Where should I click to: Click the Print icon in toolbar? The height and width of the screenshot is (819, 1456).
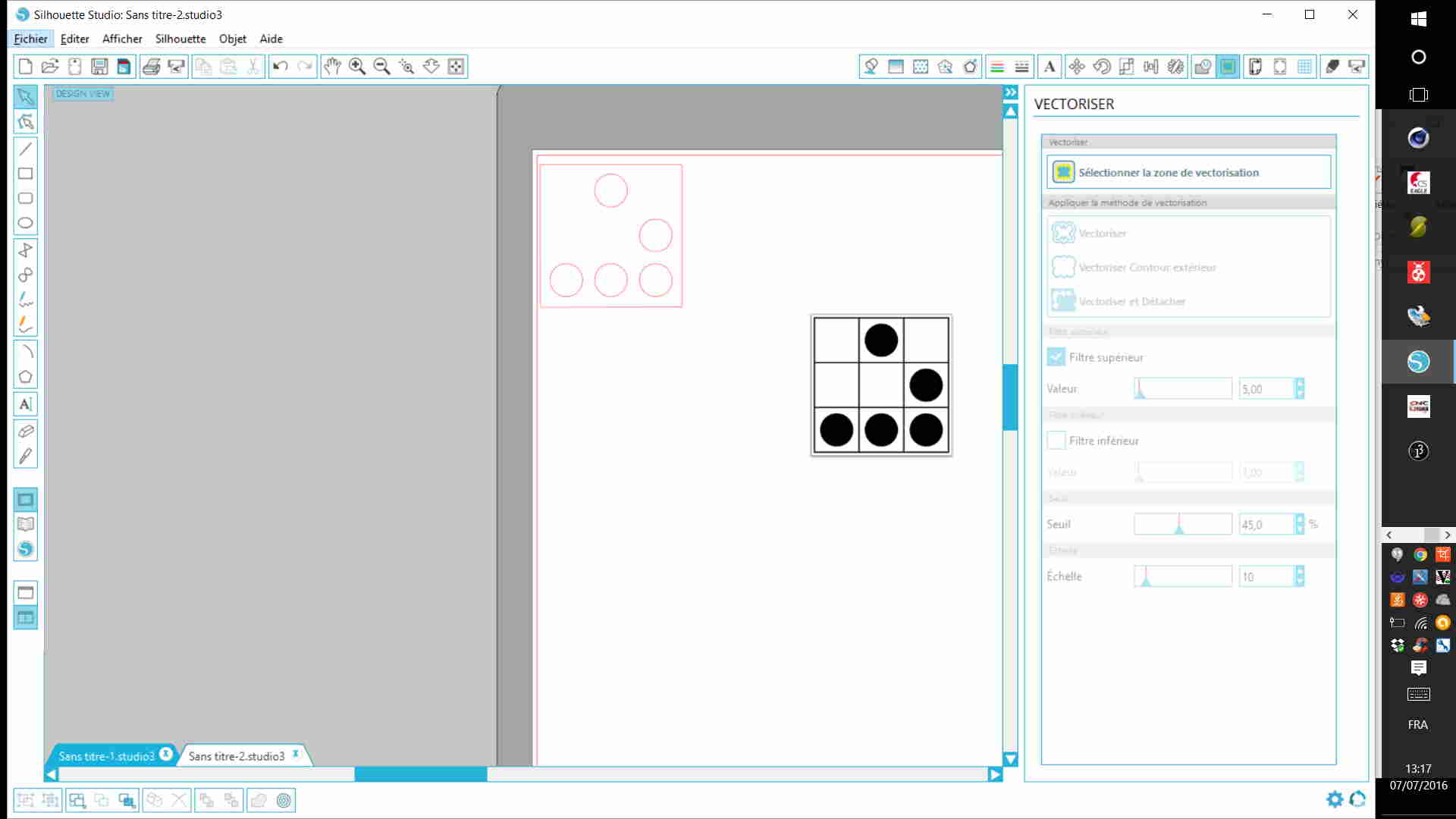(151, 67)
